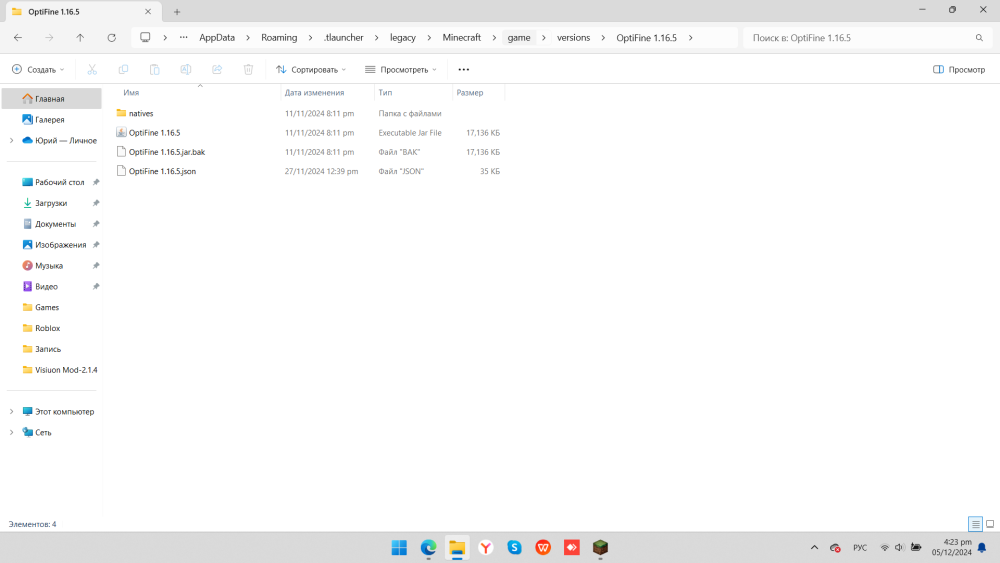
Task: Open a new tab with plus button
Action: point(177,11)
